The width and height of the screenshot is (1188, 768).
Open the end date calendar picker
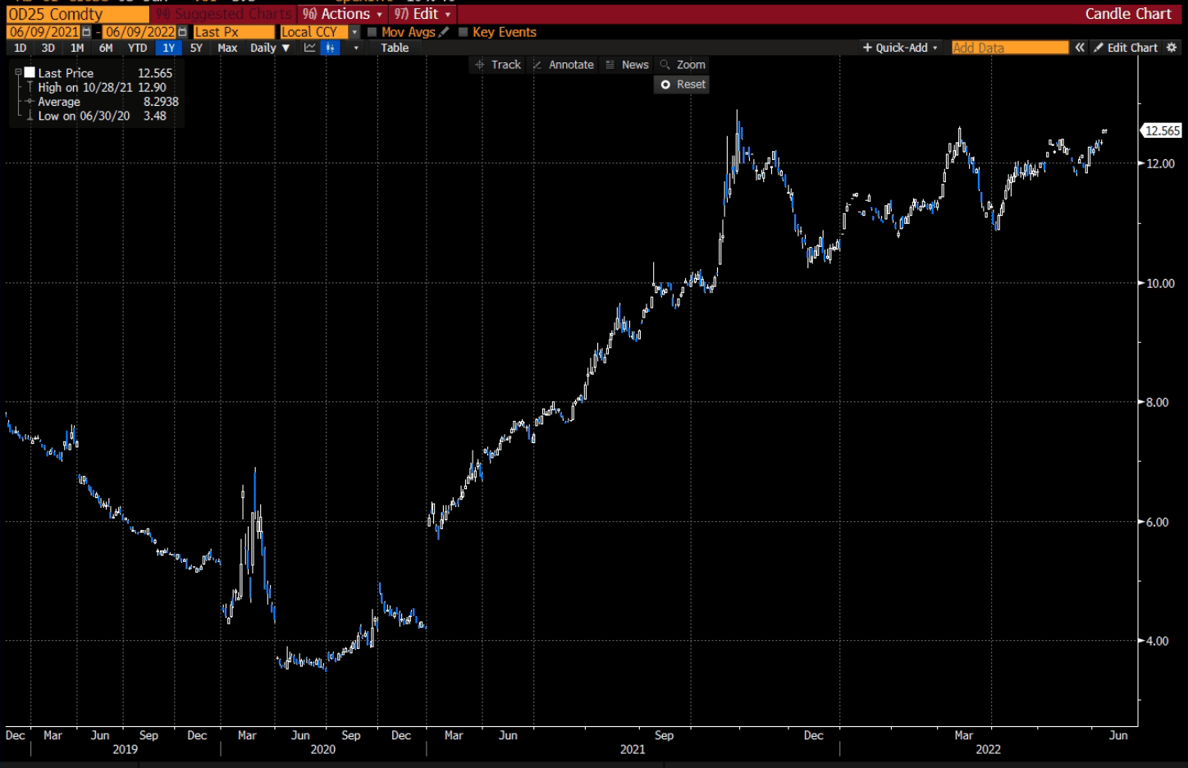coord(183,32)
